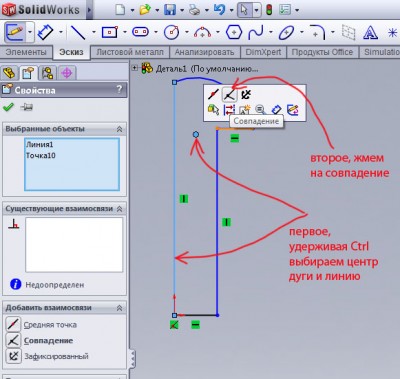The height and width of the screenshot is (379, 400).
Task: Select the Polygon sketch tool
Action: 234,32
